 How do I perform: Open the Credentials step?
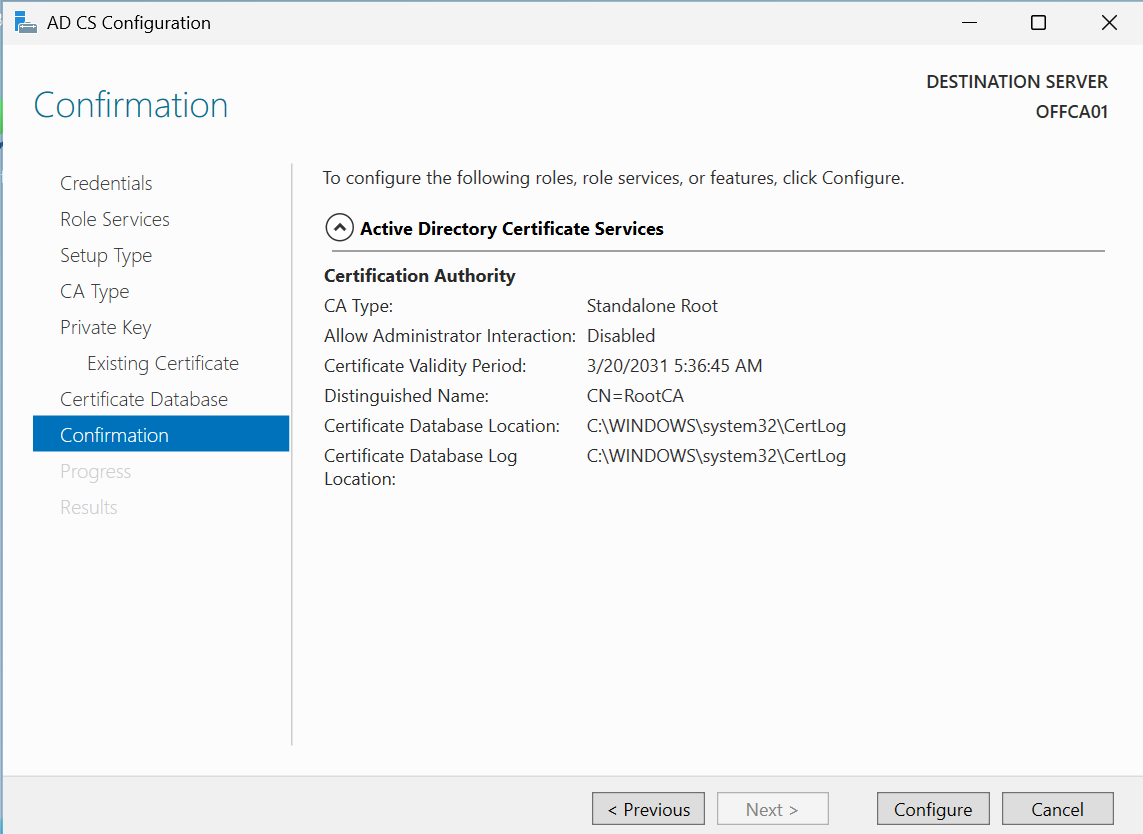106,183
